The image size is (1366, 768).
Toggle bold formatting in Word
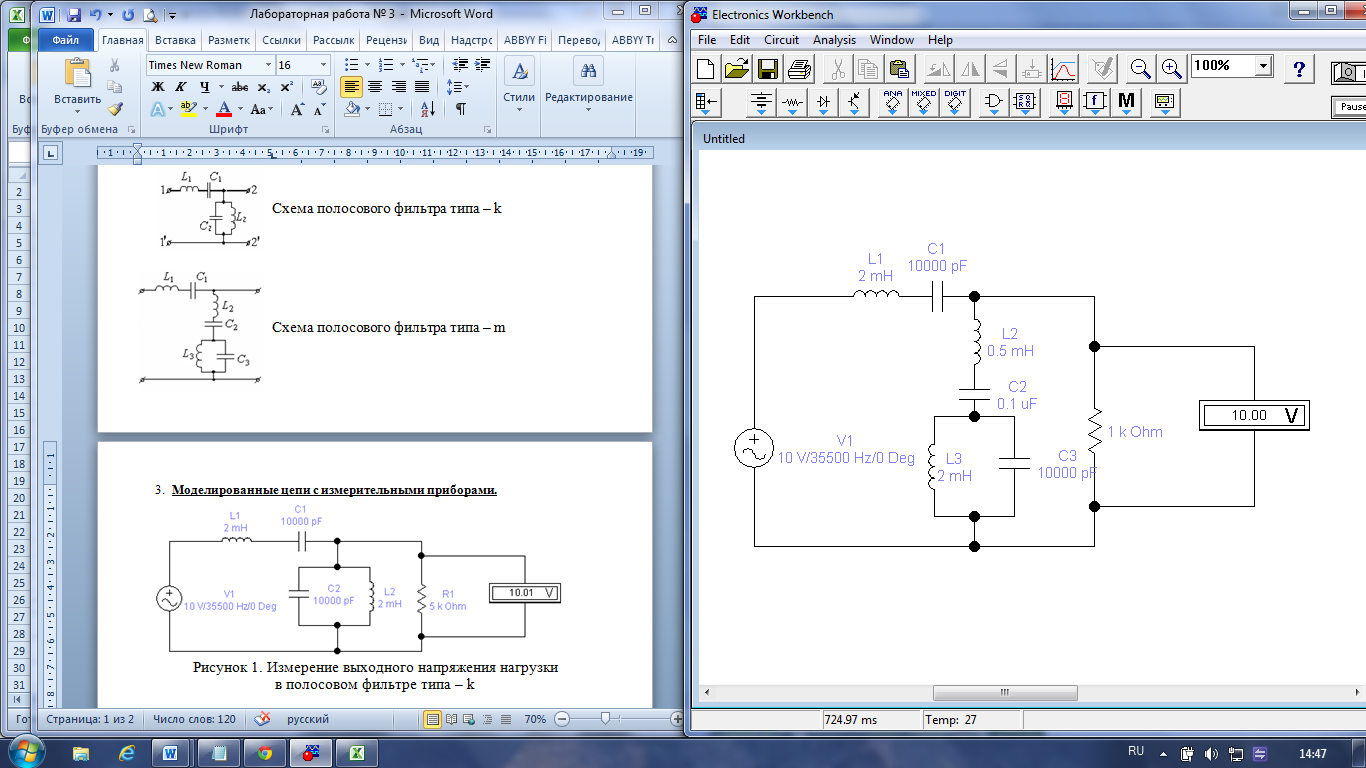click(x=157, y=87)
